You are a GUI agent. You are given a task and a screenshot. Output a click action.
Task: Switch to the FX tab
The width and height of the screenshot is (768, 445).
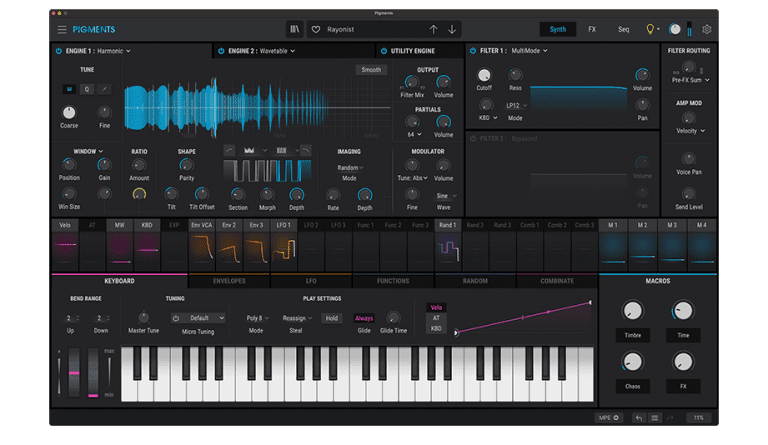click(592, 30)
